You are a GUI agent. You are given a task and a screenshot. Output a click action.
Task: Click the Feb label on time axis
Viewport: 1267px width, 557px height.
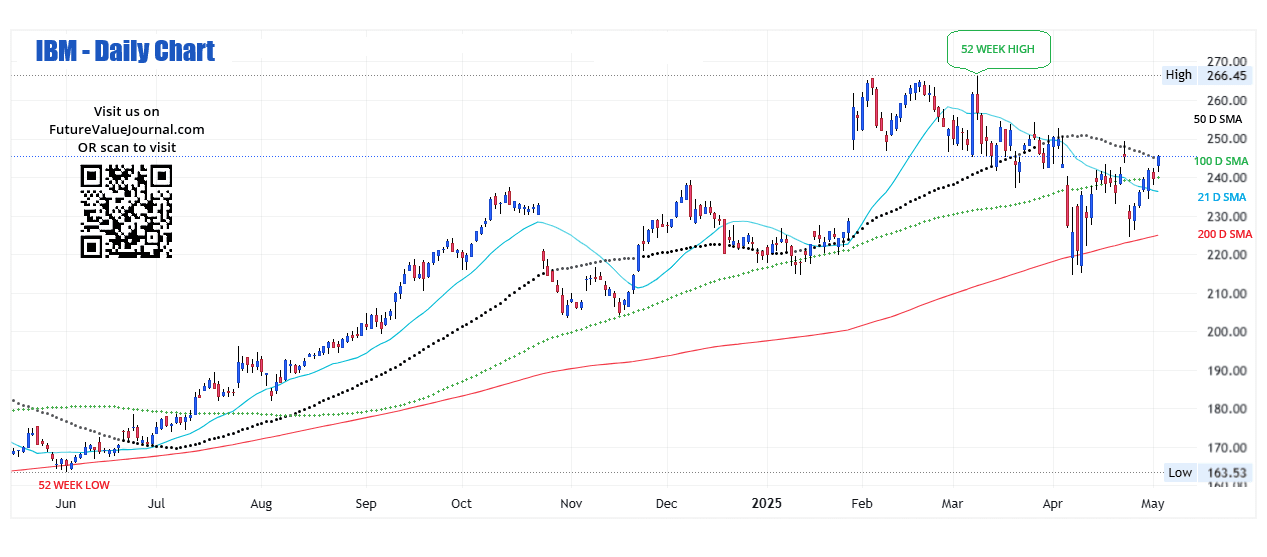point(862,504)
